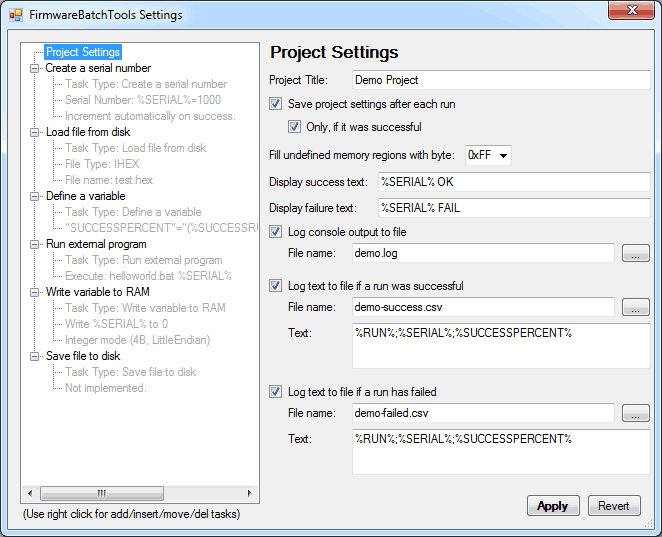The width and height of the screenshot is (662, 537).
Task: Click the Project Title input field
Action: pos(500,80)
